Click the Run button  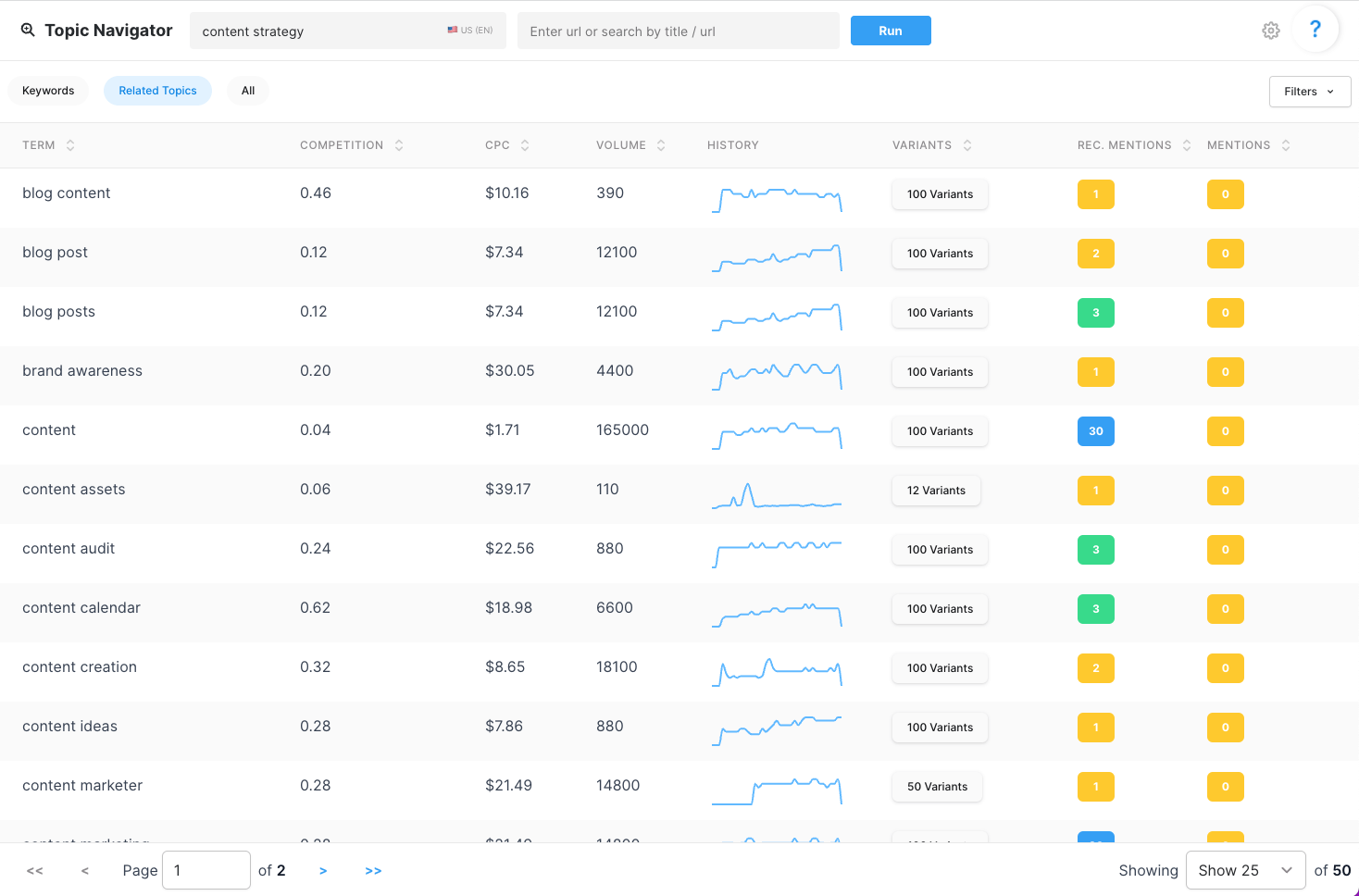click(890, 30)
